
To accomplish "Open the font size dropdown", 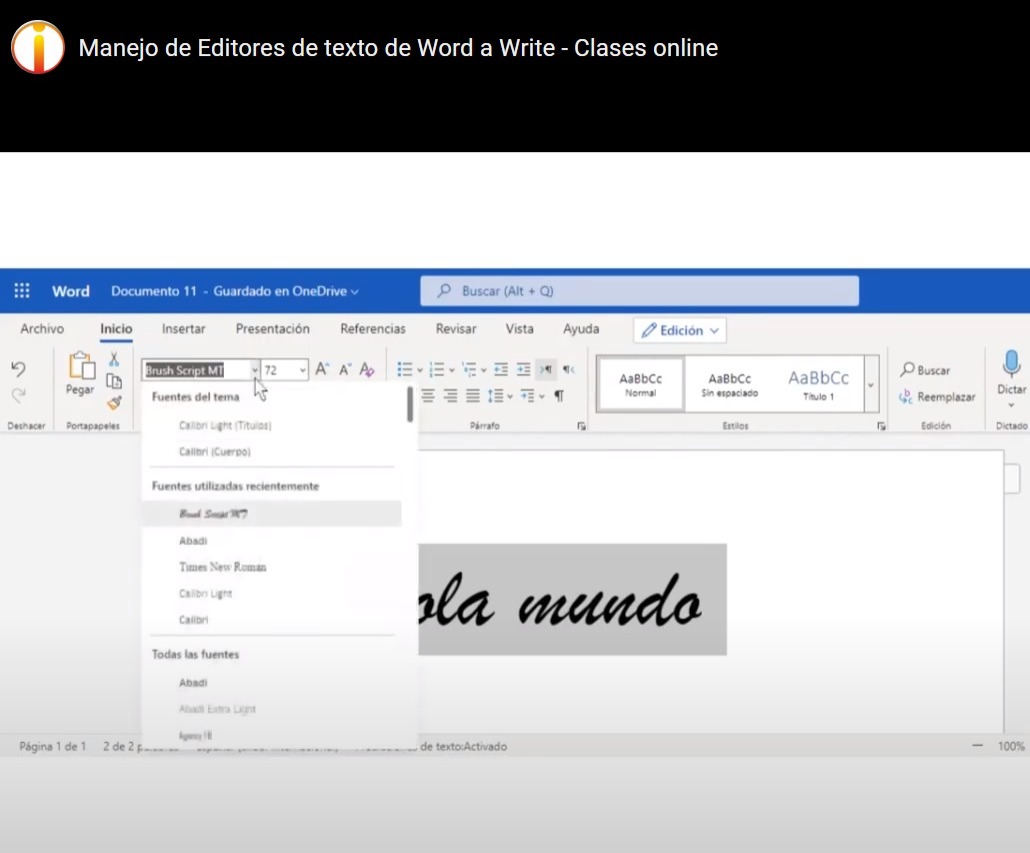I will point(303,369).
